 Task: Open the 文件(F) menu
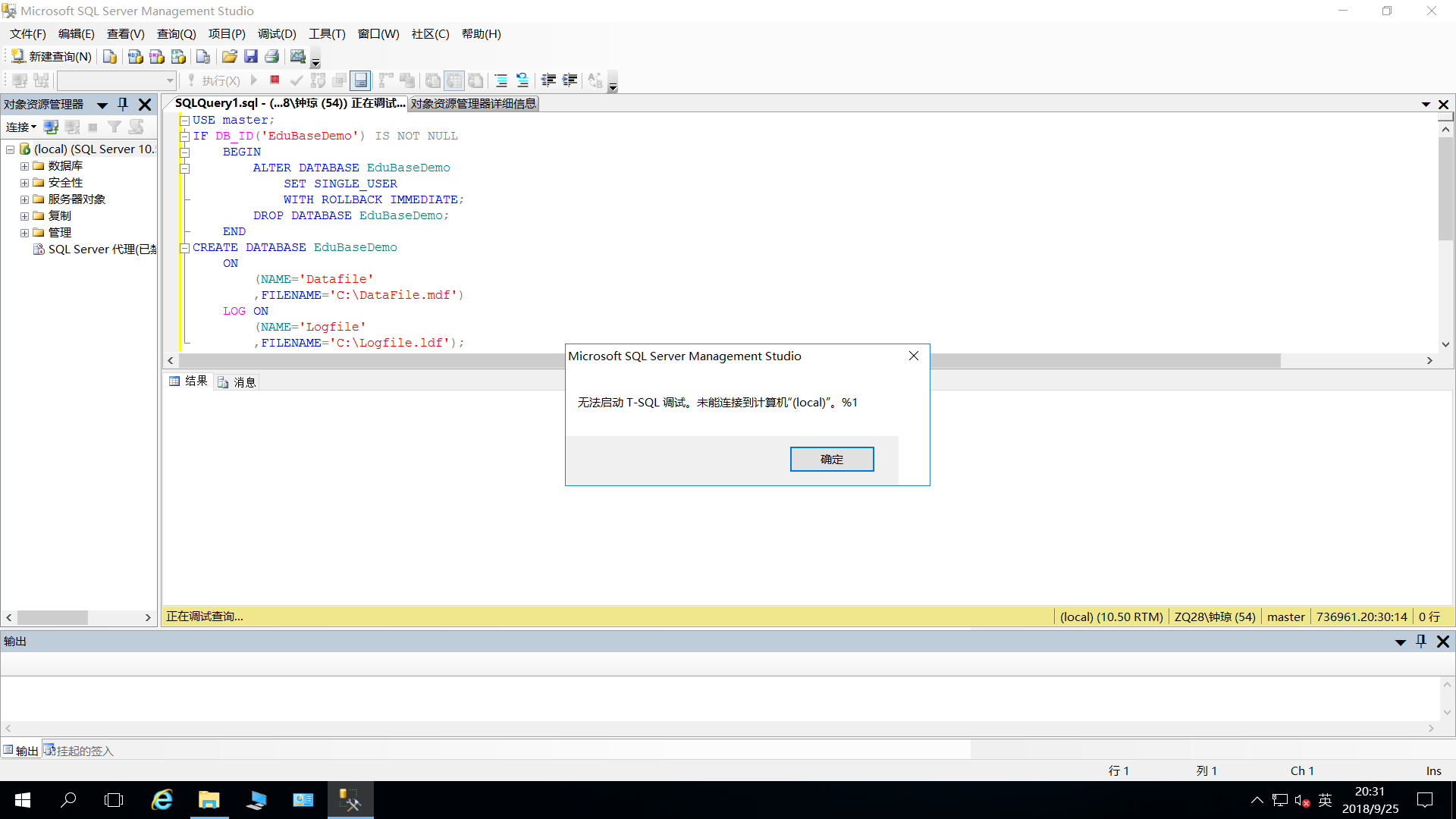(x=28, y=33)
